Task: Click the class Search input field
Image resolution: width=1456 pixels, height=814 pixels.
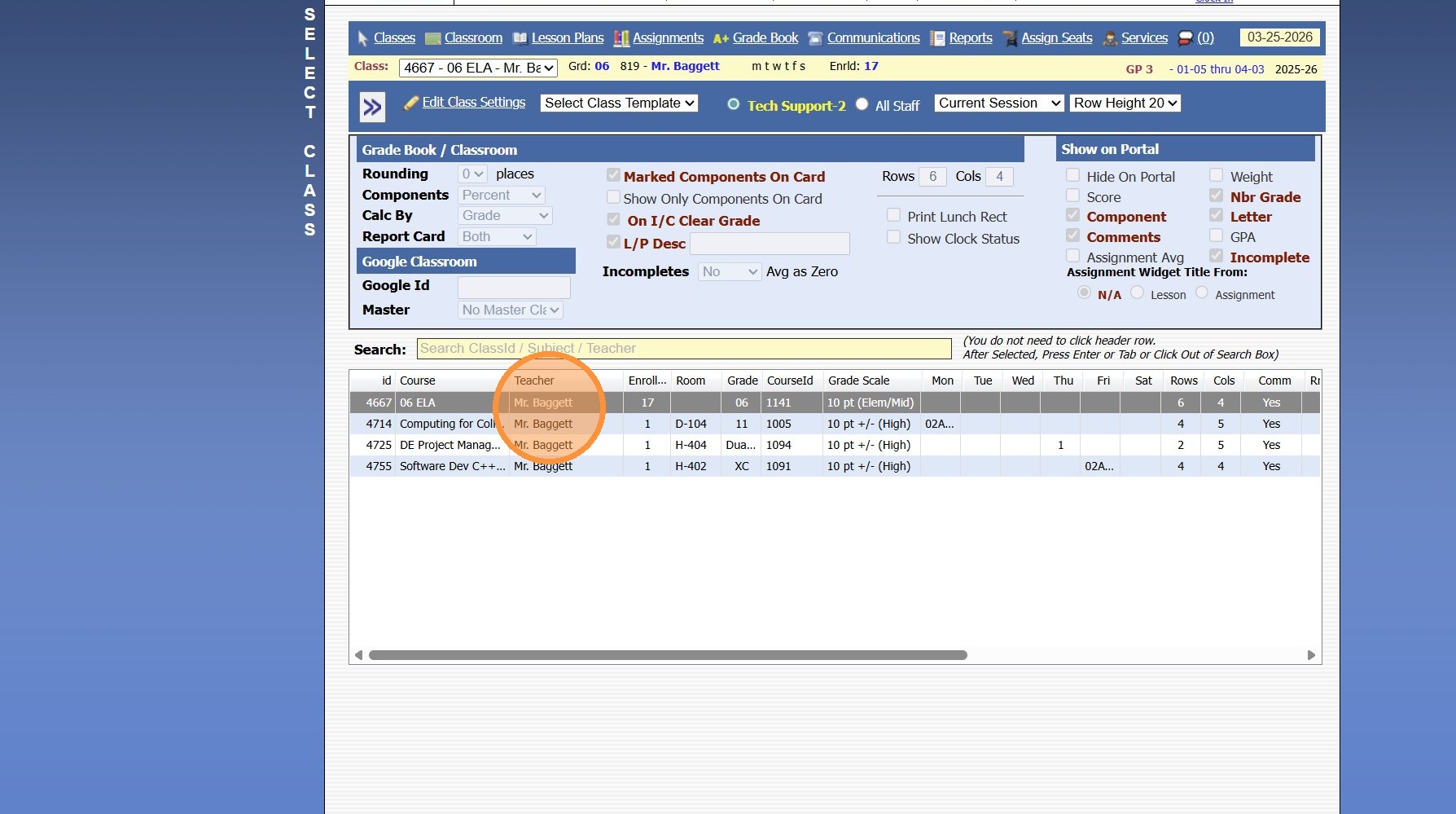Action: pos(683,349)
